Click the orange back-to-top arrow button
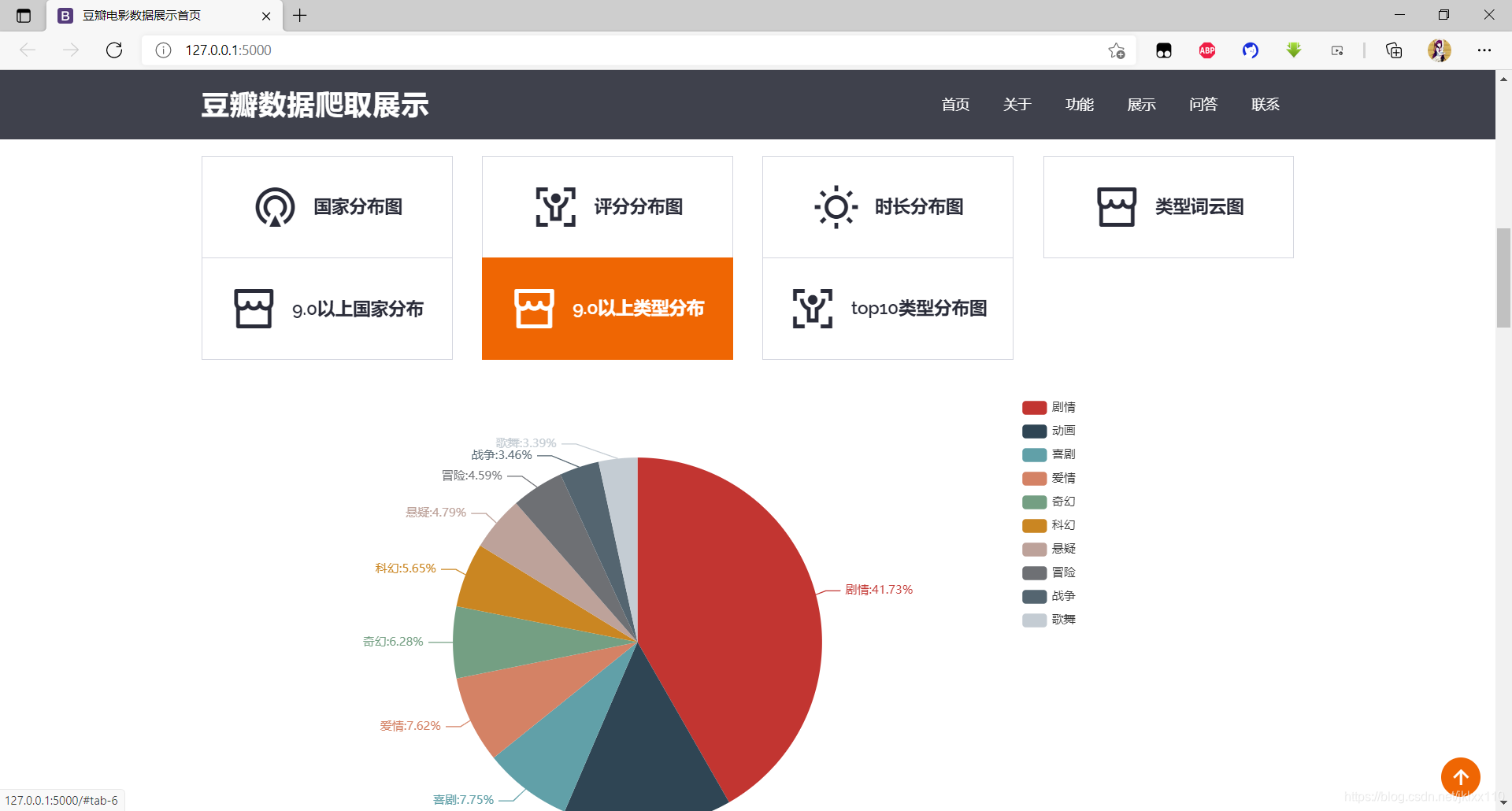The width and height of the screenshot is (1512, 811). coord(1461,777)
